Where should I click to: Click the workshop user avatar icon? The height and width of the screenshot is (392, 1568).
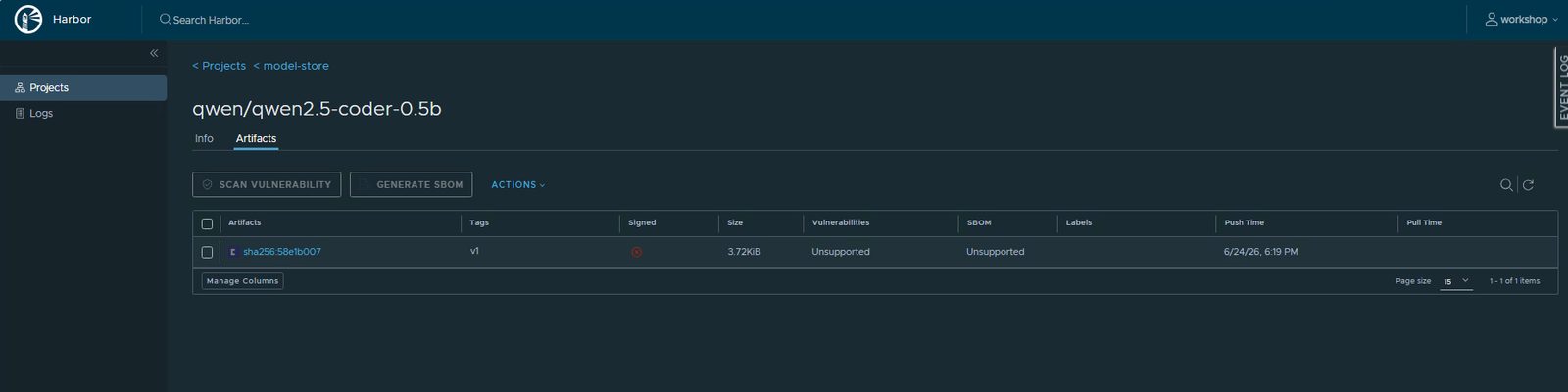click(x=1492, y=20)
